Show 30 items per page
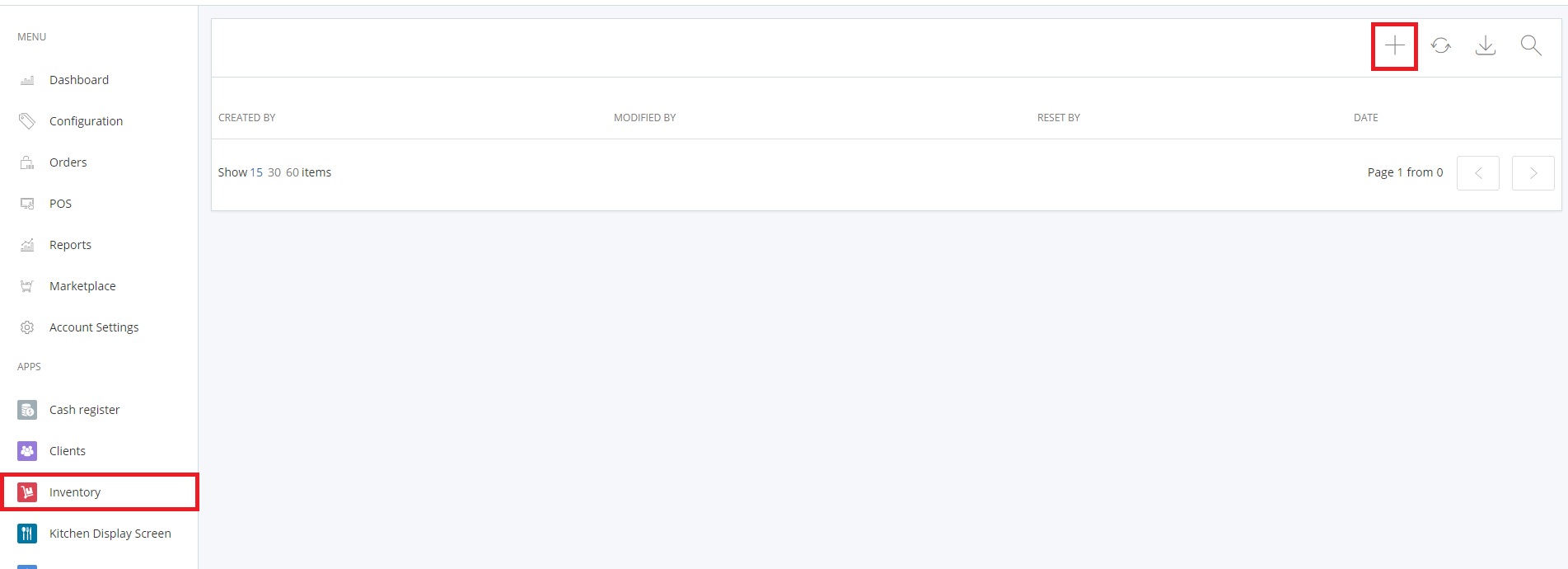Screen dimensions: 1568x569 click(274, 172)
